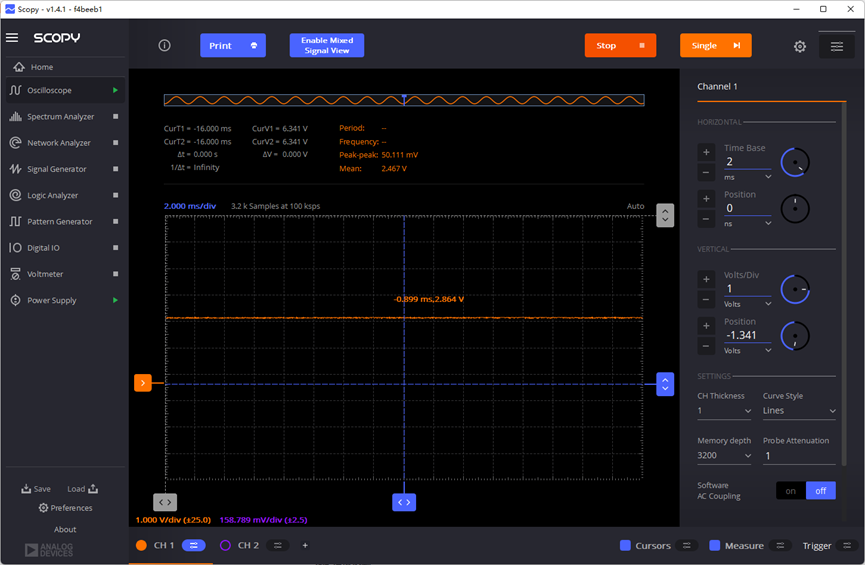Open CH 2 channel settings menu button
865x565 pixels.
click(277, 545)
